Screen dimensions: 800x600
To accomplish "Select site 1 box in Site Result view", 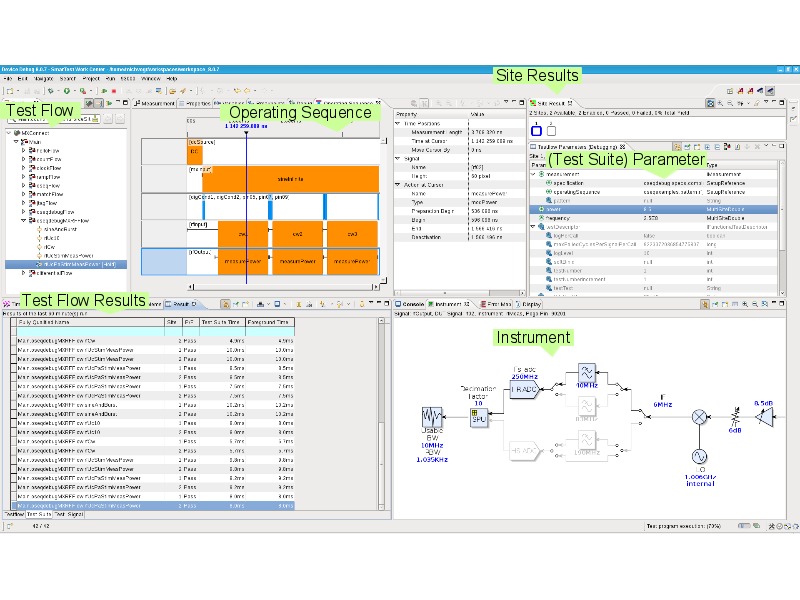I will (536, 131).
